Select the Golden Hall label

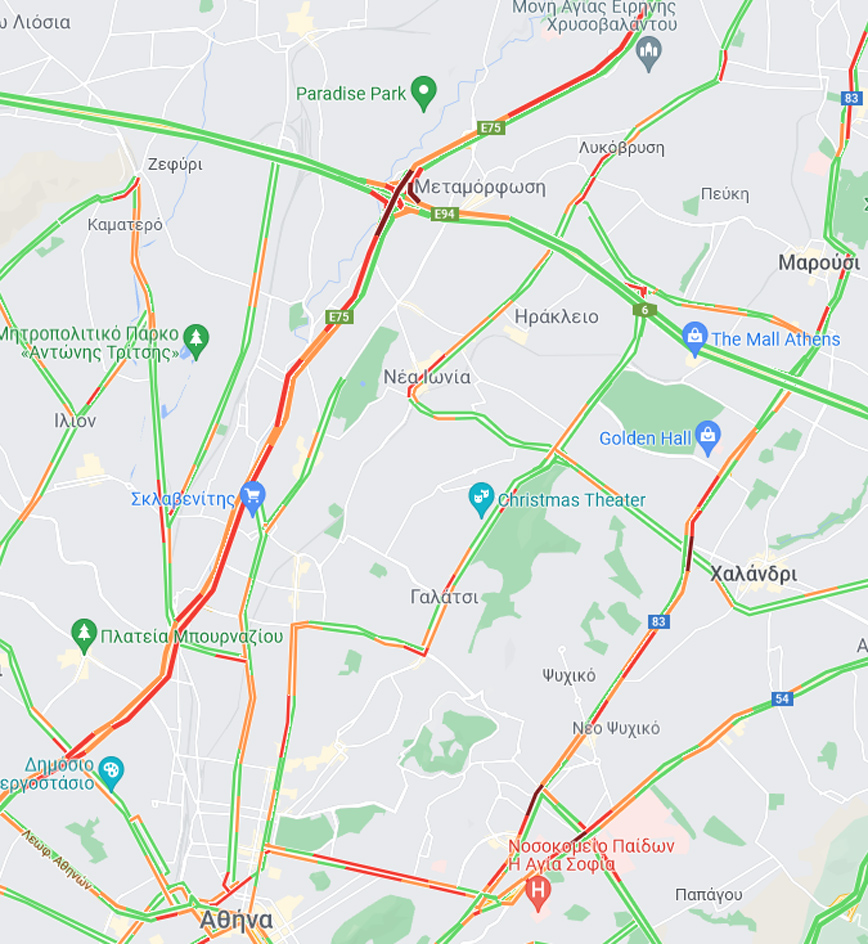click(645, 438)
